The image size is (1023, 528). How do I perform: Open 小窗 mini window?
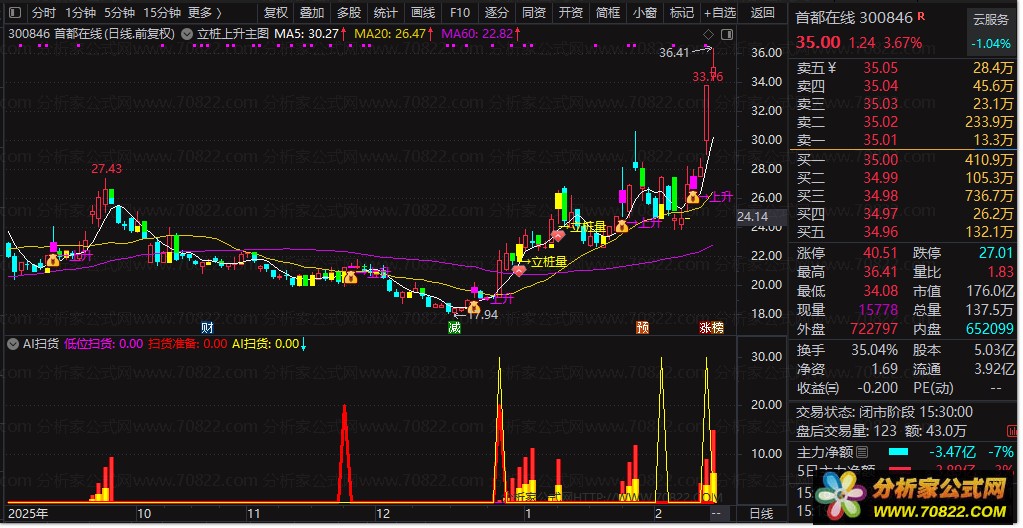click(x=645, y=12)
